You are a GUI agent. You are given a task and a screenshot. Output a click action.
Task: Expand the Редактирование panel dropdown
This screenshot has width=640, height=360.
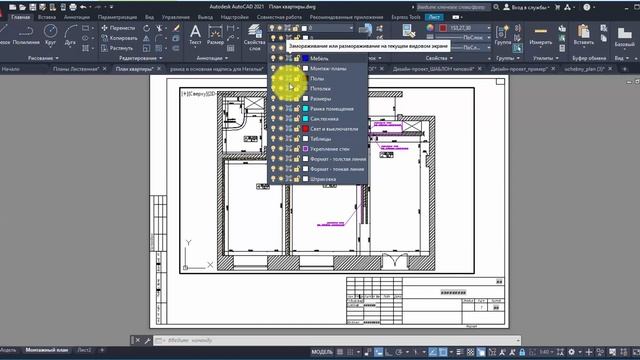pyautogui.click(x=141, y=58)
